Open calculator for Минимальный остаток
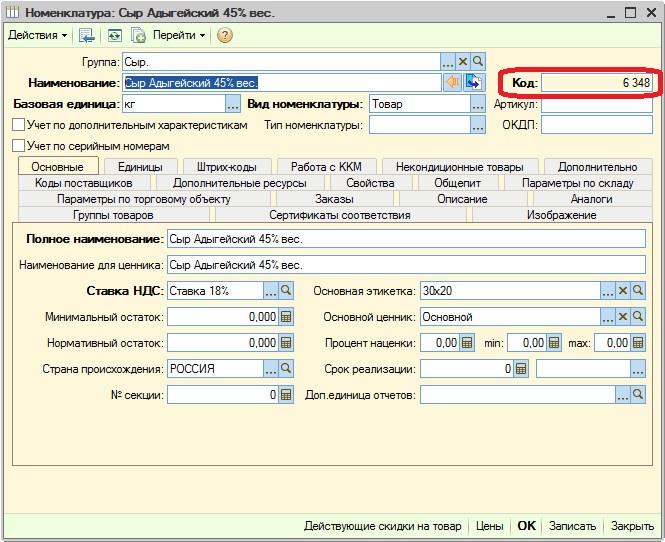 click(x=286, y=317)
